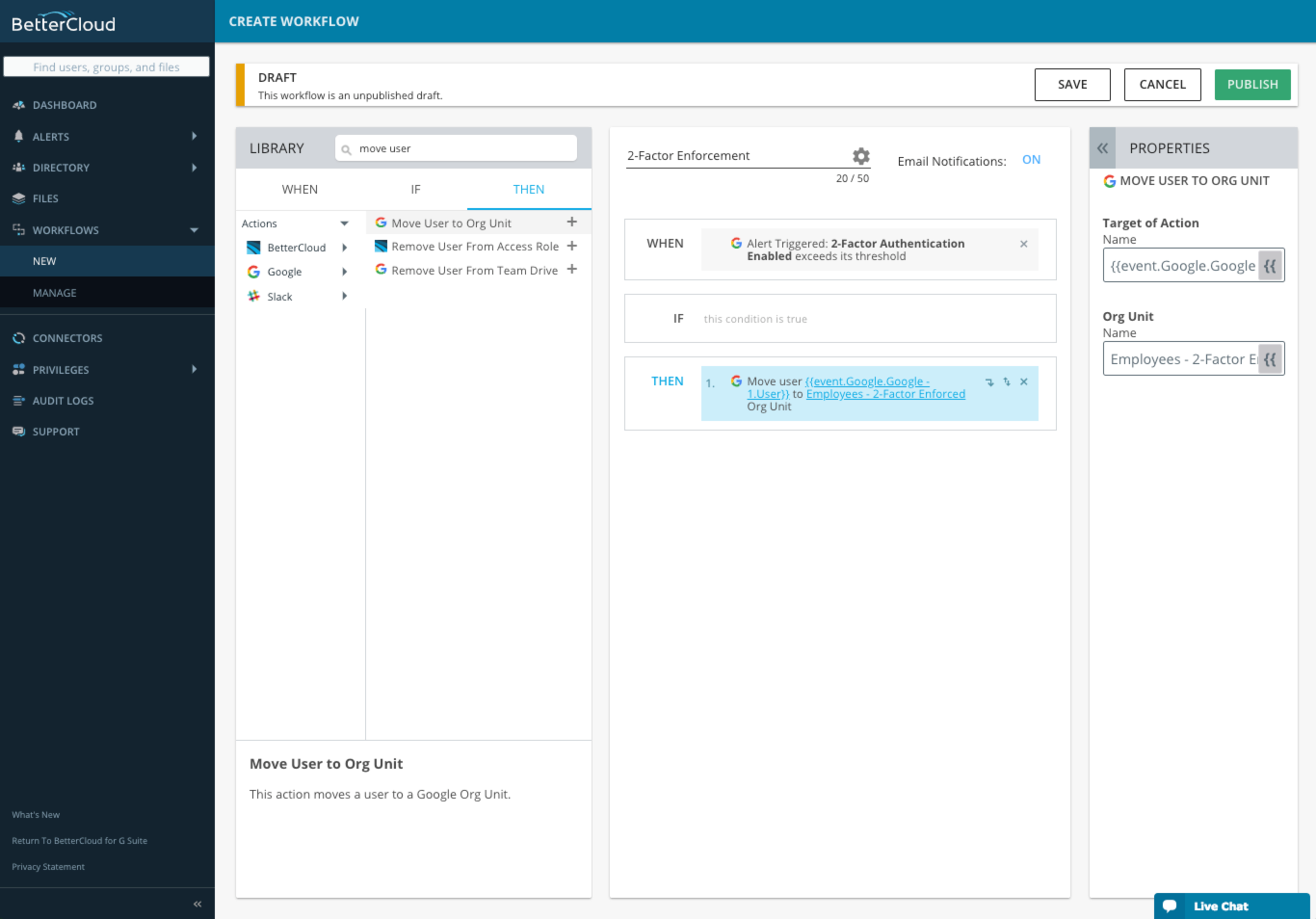This screenshot has width=1316, height=919.
Task: Expand the Privileges submenu arrow
Action: pos(195,369)
